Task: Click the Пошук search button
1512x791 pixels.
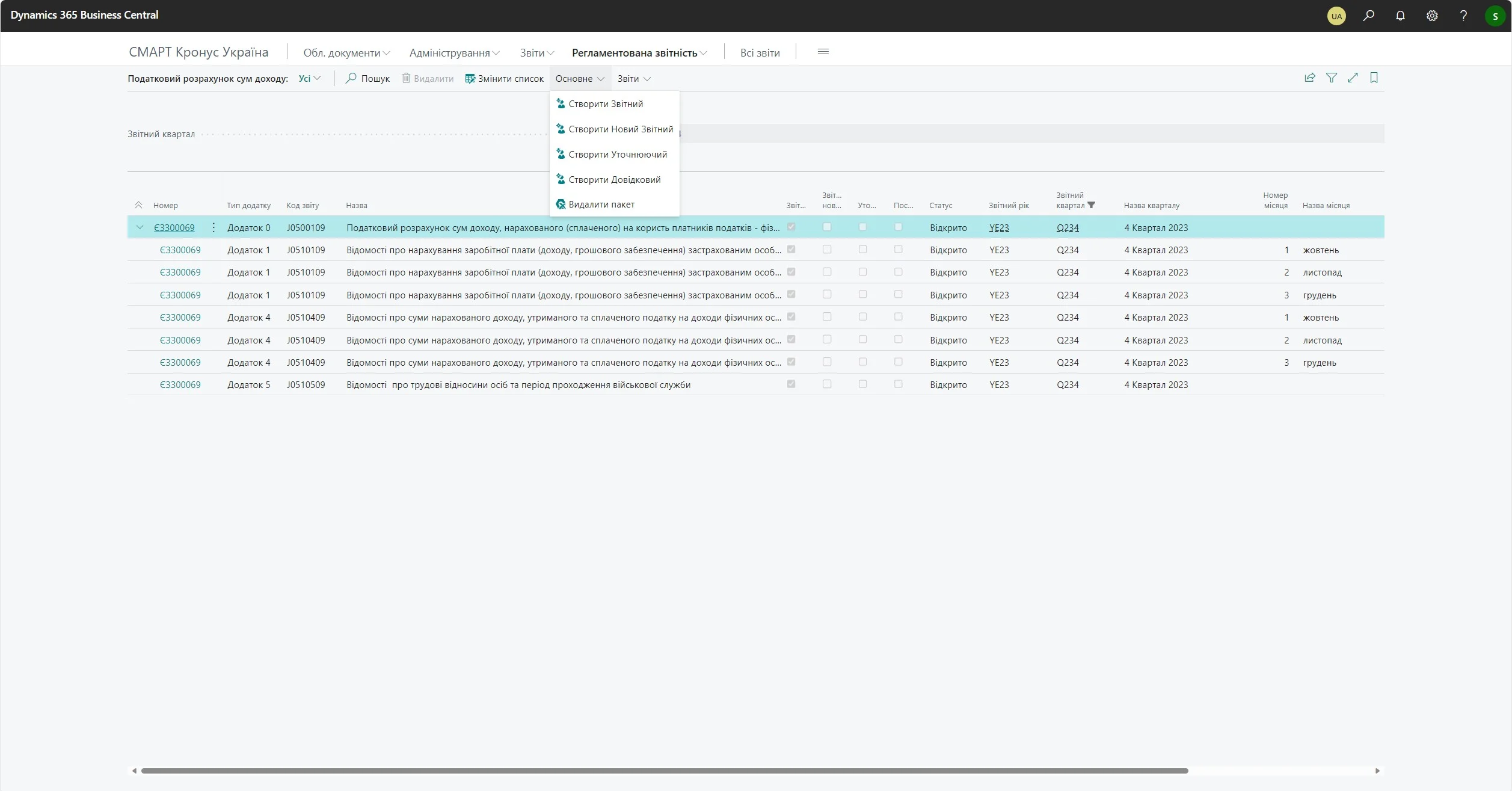Action: (367, 79)
